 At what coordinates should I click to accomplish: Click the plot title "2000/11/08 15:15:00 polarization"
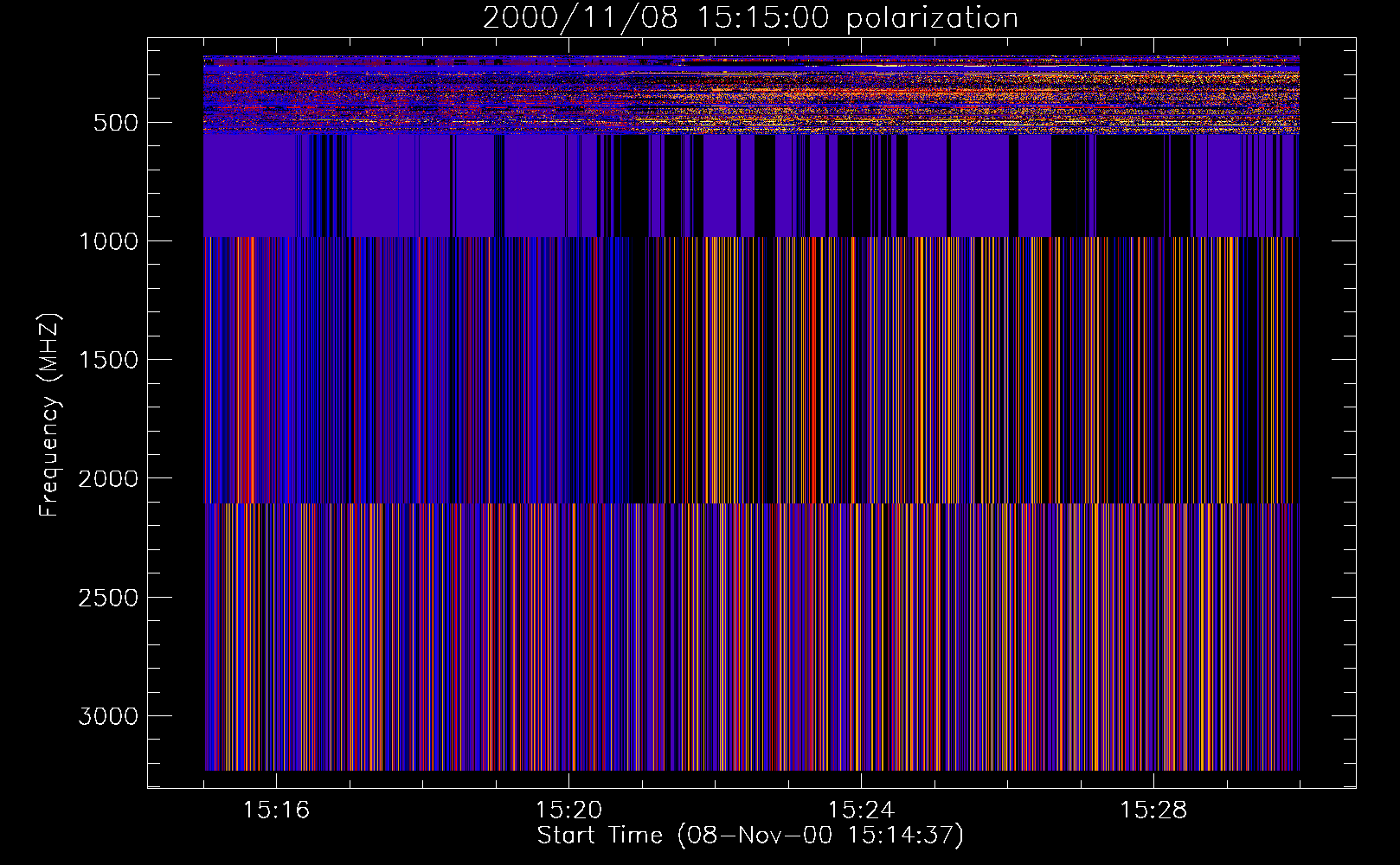coord(750,18)
